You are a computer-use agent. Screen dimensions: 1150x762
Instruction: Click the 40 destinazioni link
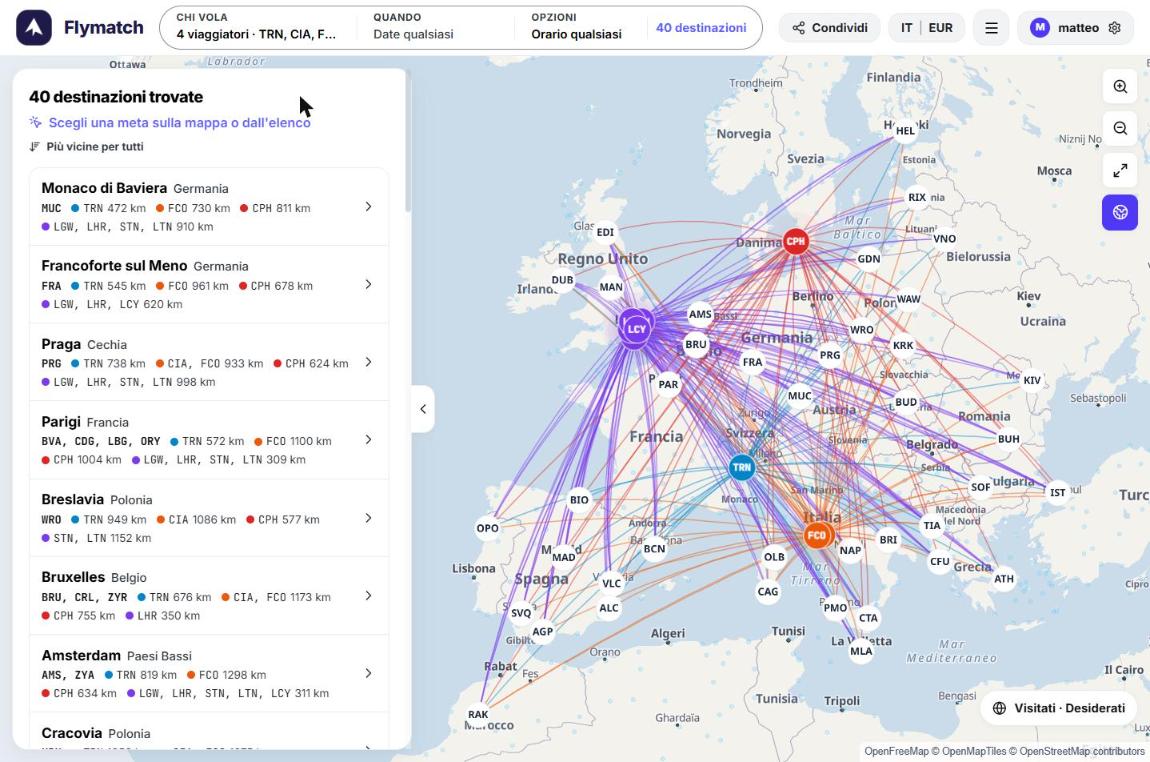pyautogui.click(x=701, y=28)
